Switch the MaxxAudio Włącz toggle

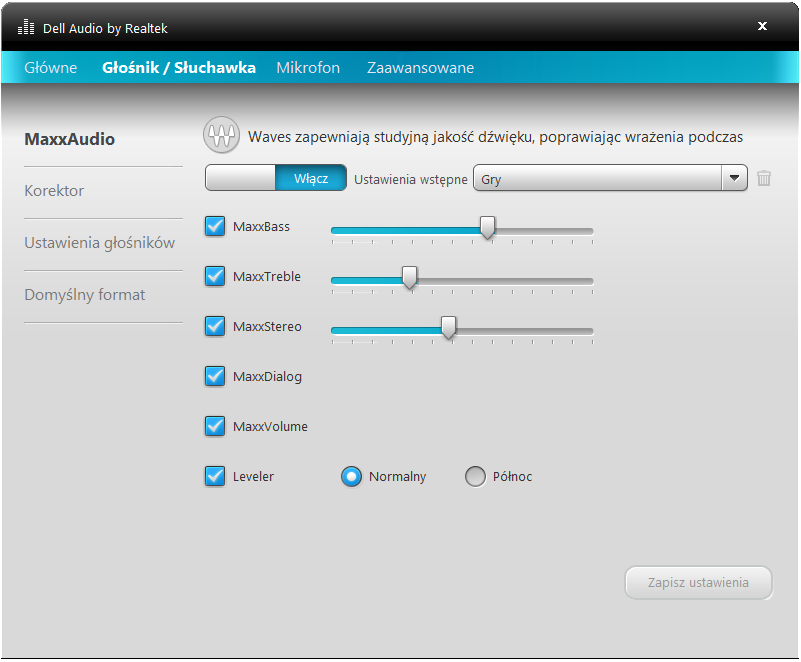click(x=276, y=178)
